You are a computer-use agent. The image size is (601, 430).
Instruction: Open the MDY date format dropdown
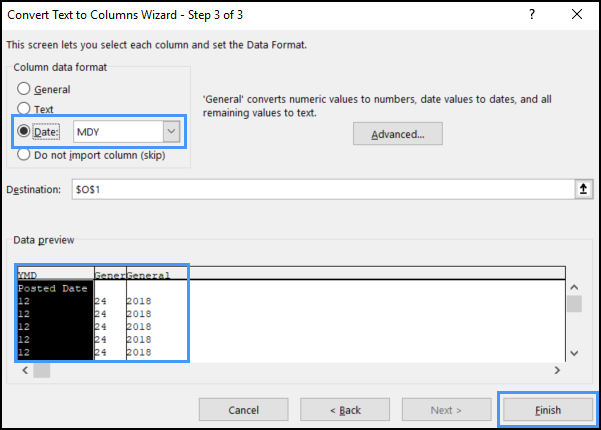[171, 131]
